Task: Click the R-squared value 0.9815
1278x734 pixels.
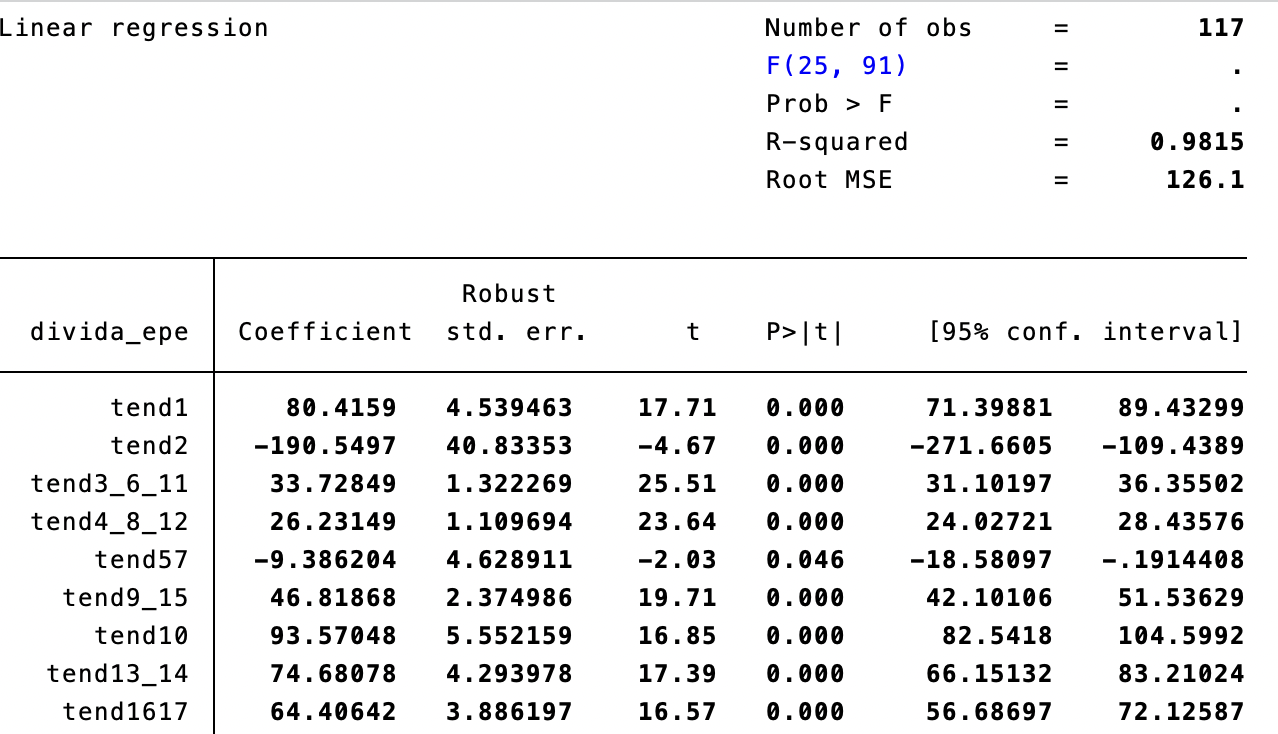Action: tap(1197, 142)
